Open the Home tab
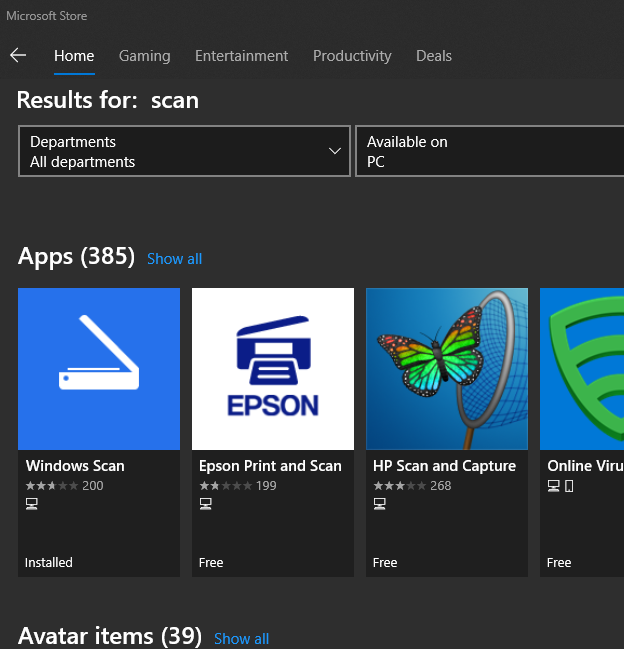624x649 pixels. 74,56
